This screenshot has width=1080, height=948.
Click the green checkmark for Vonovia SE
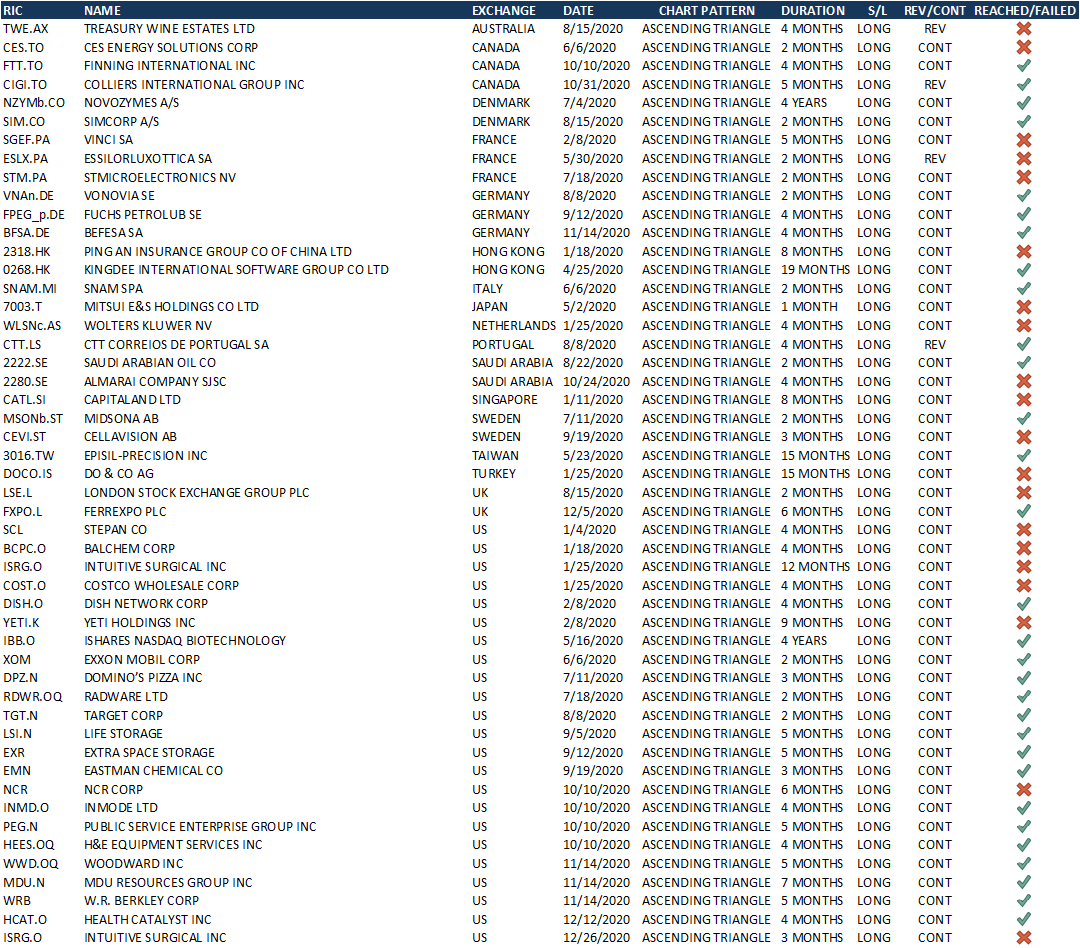(x=1024, y=196)
